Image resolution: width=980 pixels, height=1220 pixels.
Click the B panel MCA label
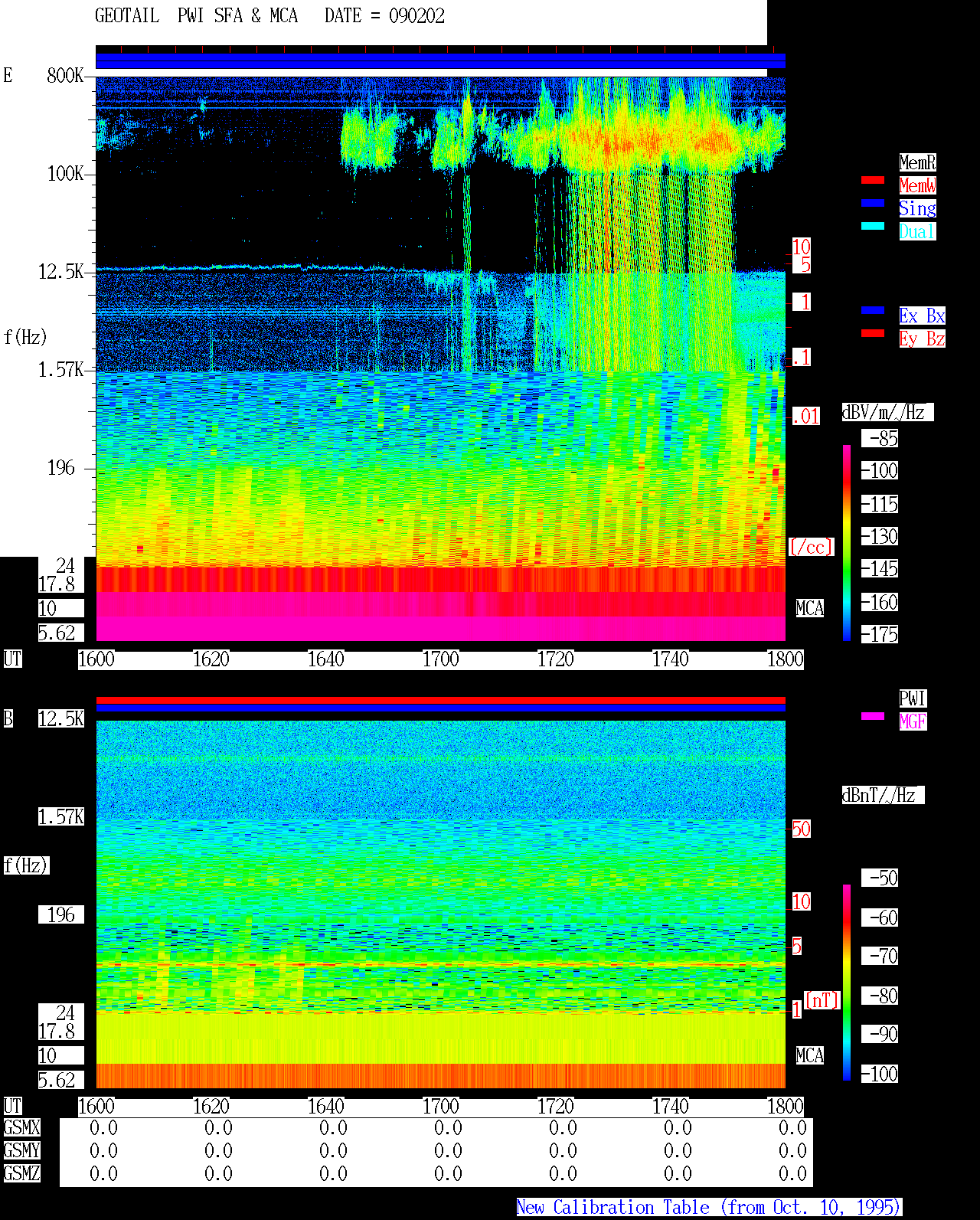pos(810,1055)
